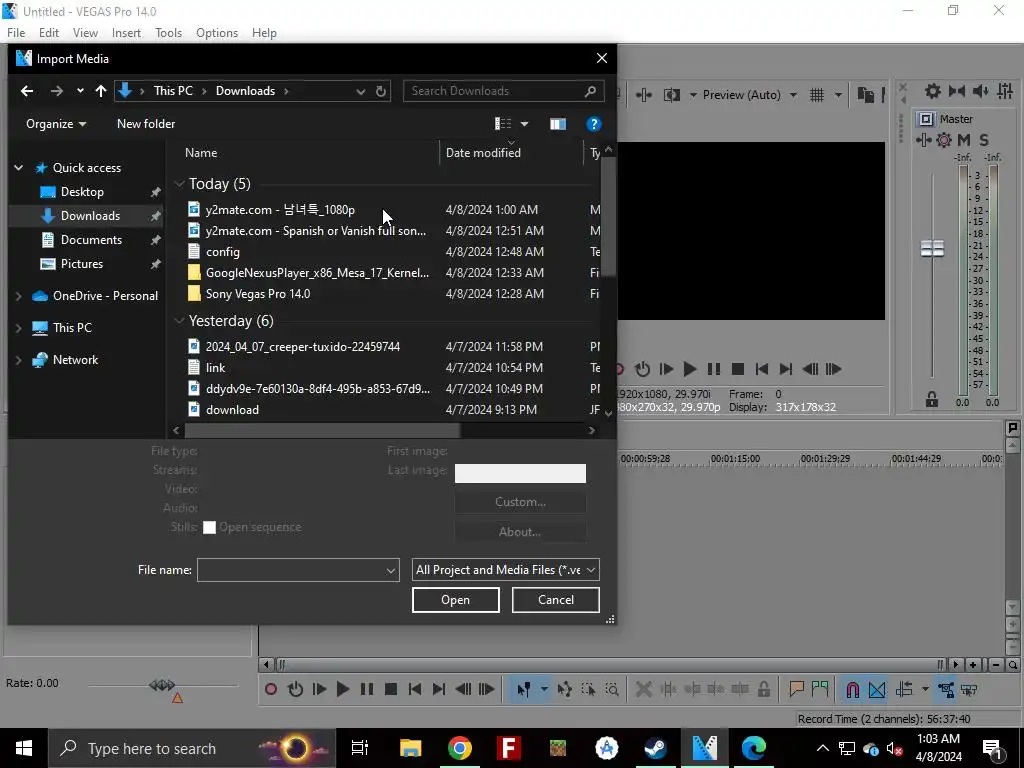
Task: Mute the Master bus with M
Action: [x=964, y=140]
